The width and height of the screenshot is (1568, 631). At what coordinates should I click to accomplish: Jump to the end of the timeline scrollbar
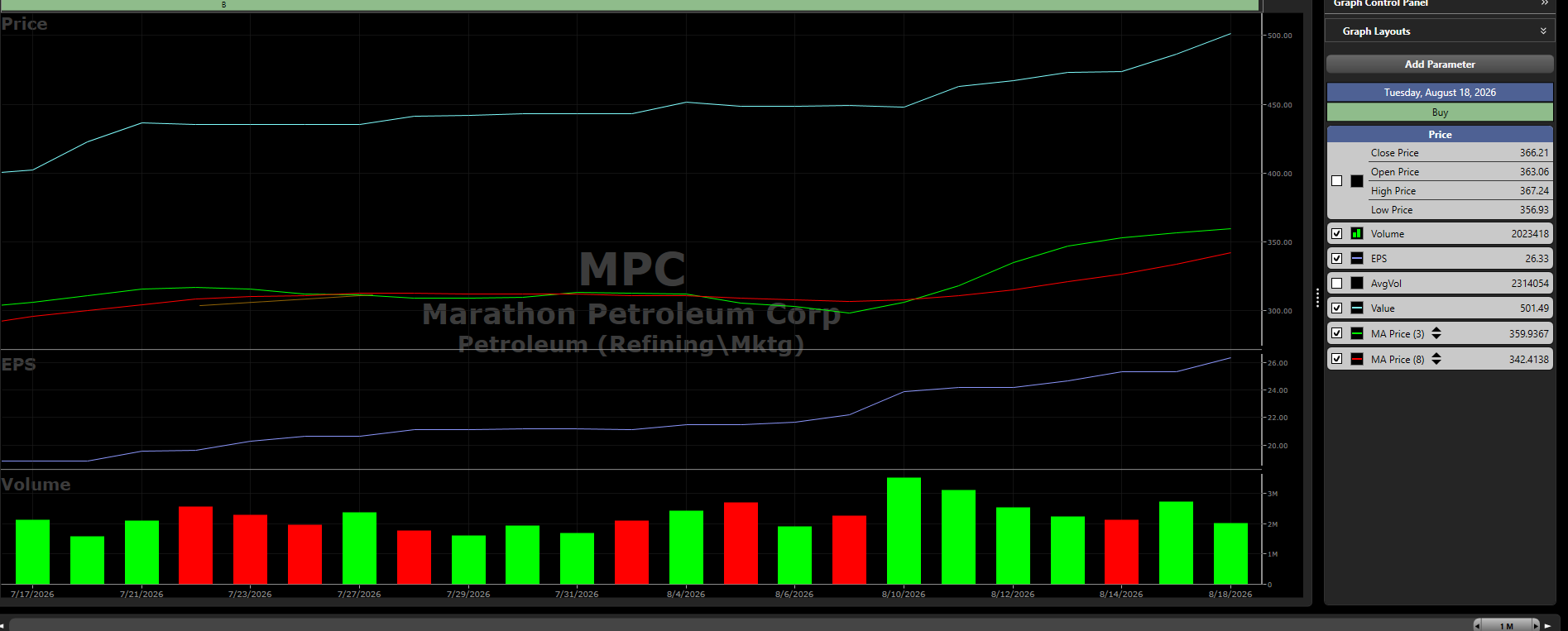point(1548,626)
